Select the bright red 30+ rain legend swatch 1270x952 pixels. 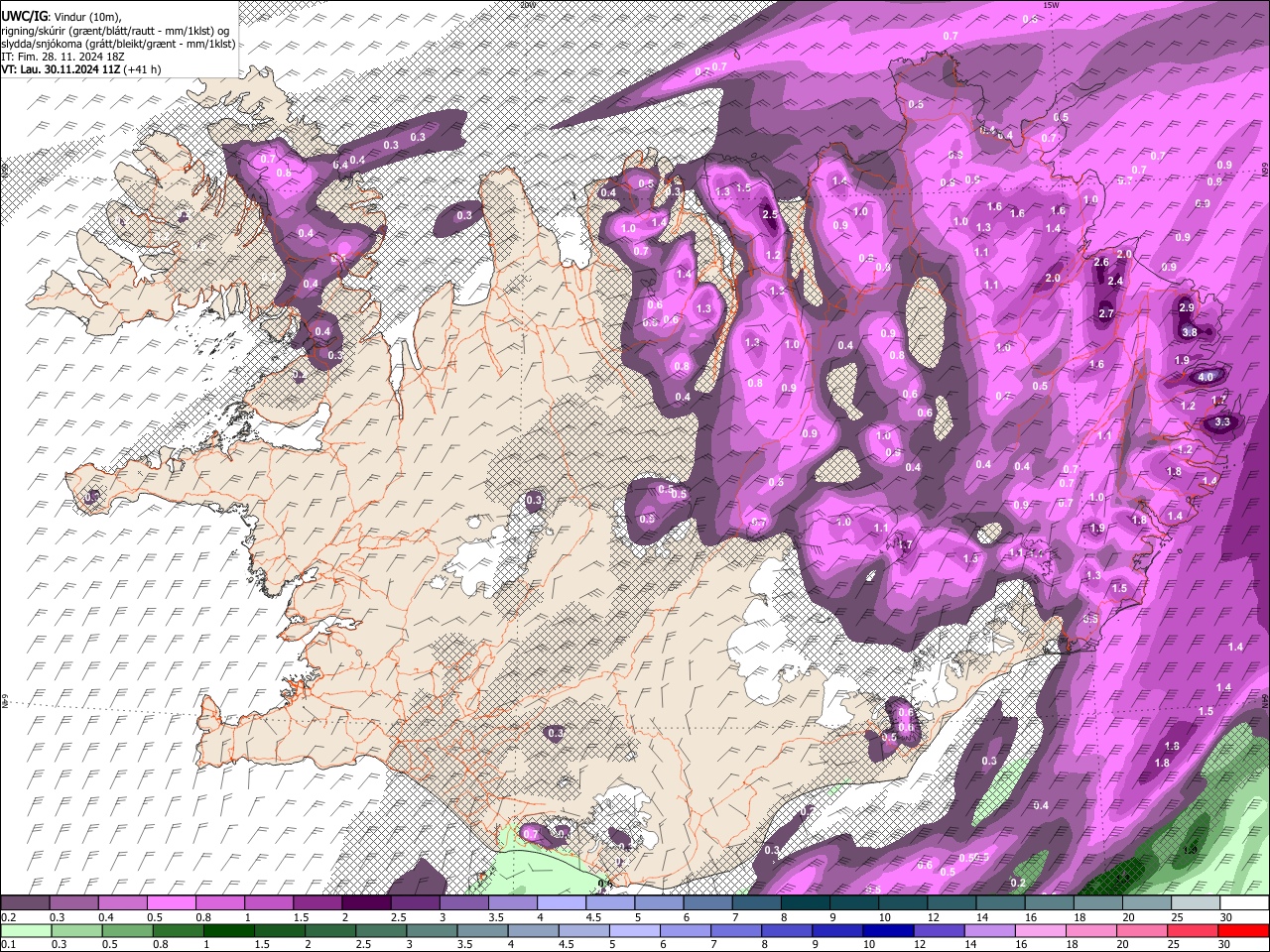click(1244, 931)
